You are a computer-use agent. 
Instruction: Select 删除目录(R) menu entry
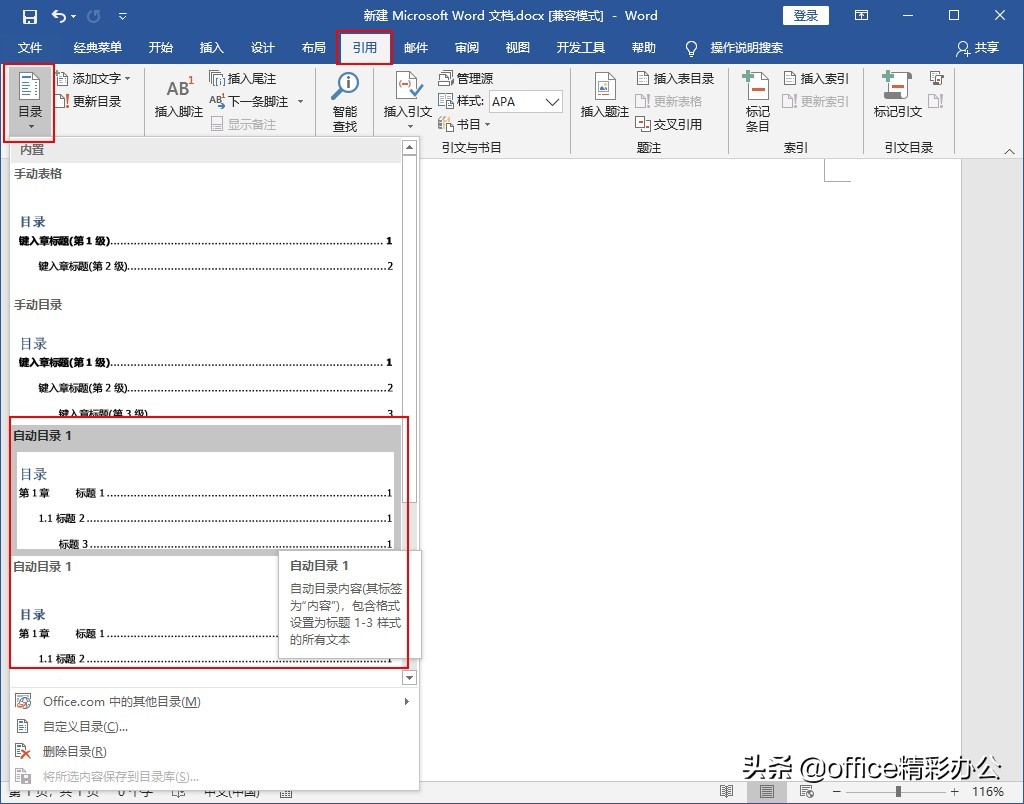(214, 751)
